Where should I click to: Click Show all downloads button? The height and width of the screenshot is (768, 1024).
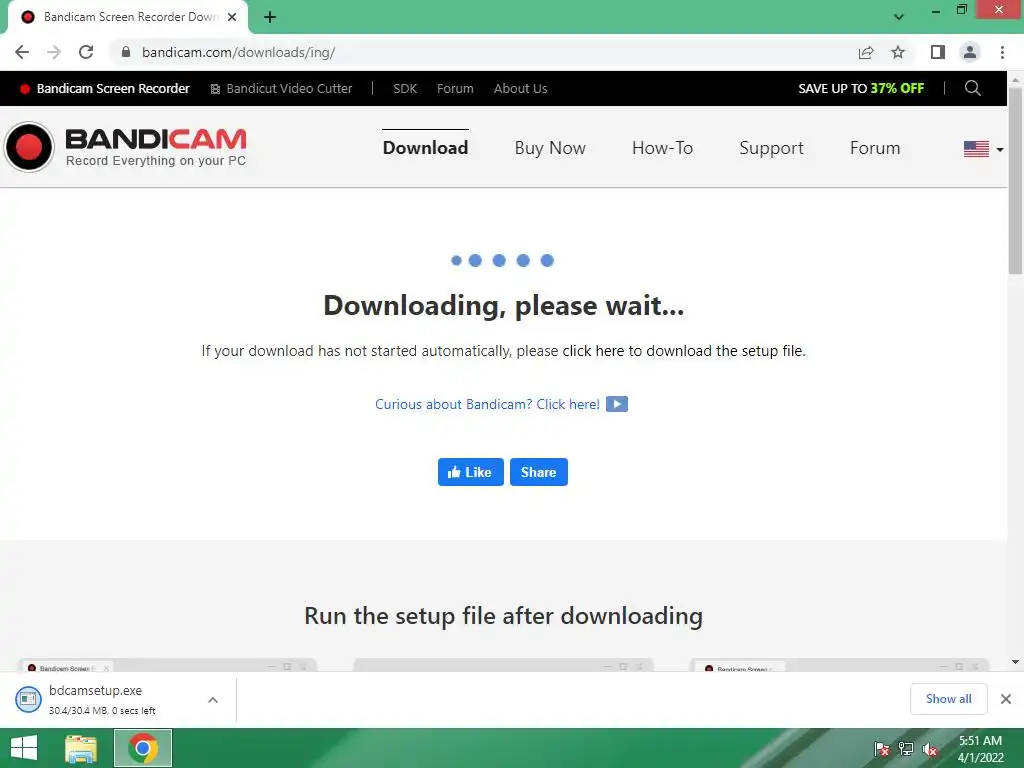pos(948,699)
